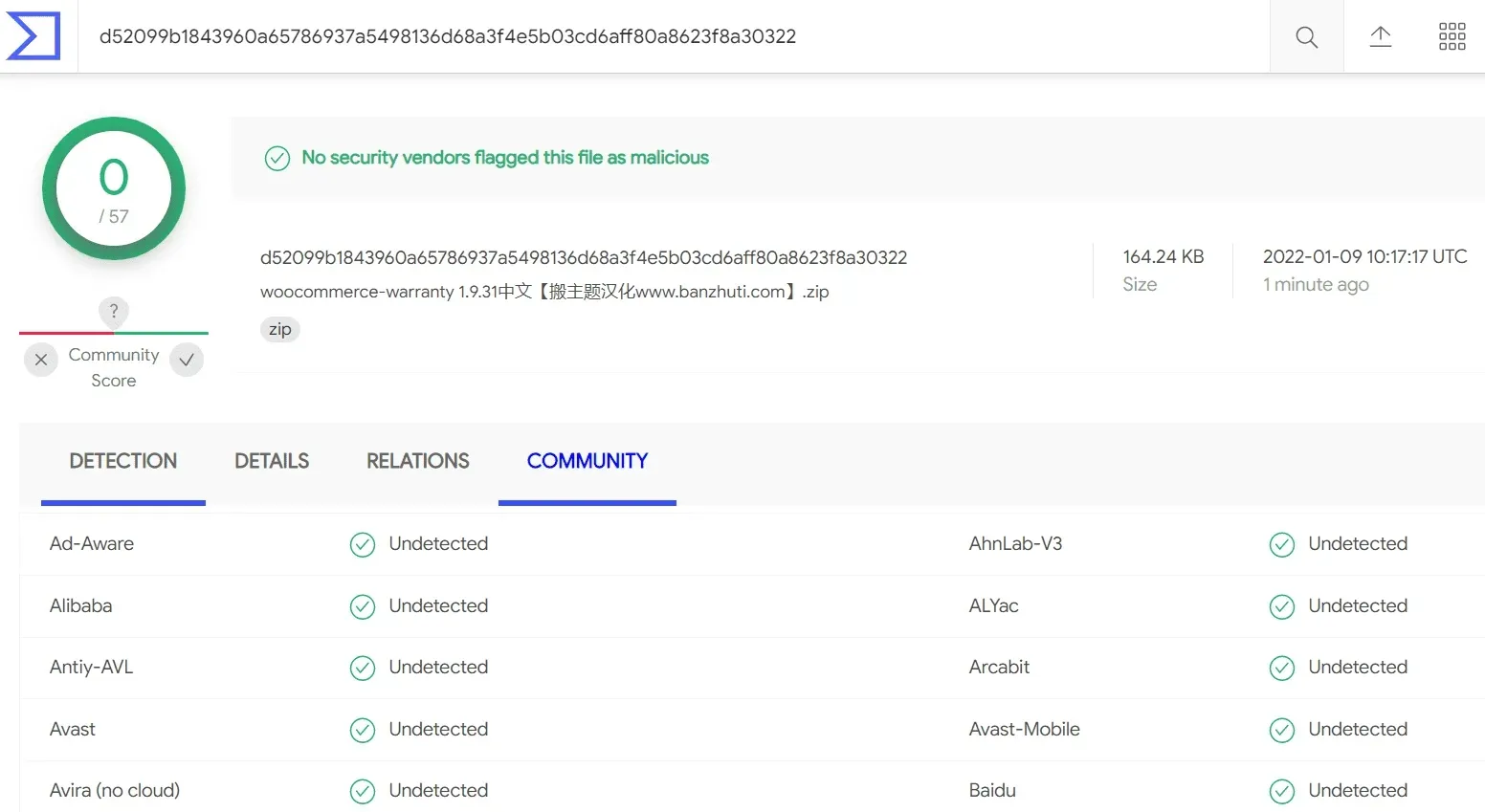Click the file hash text below the banner

click(584, 257)
